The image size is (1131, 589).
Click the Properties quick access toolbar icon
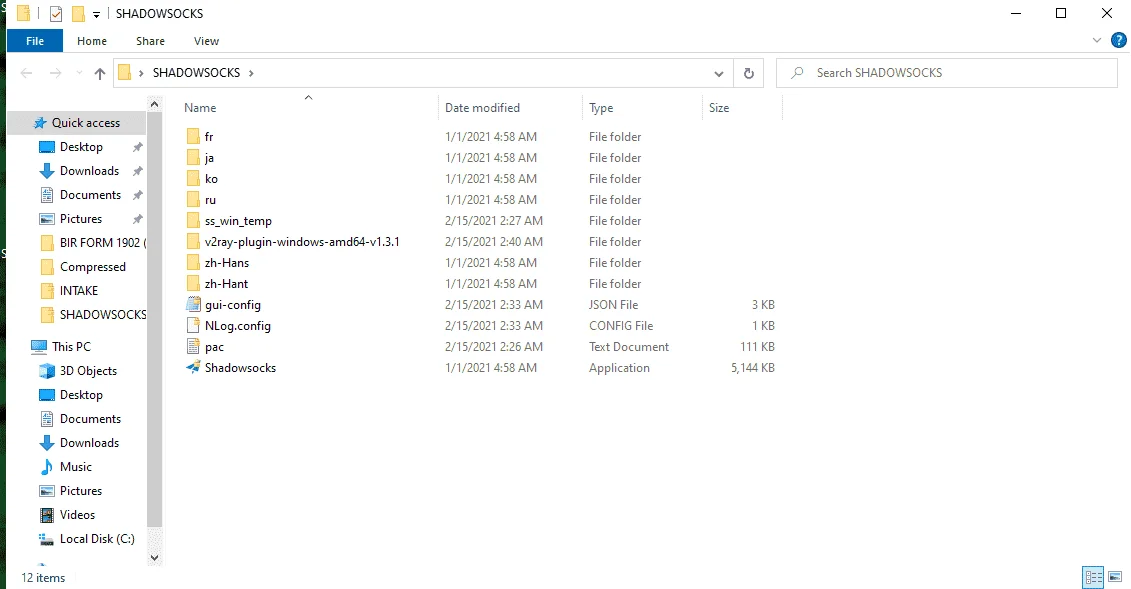56,14
